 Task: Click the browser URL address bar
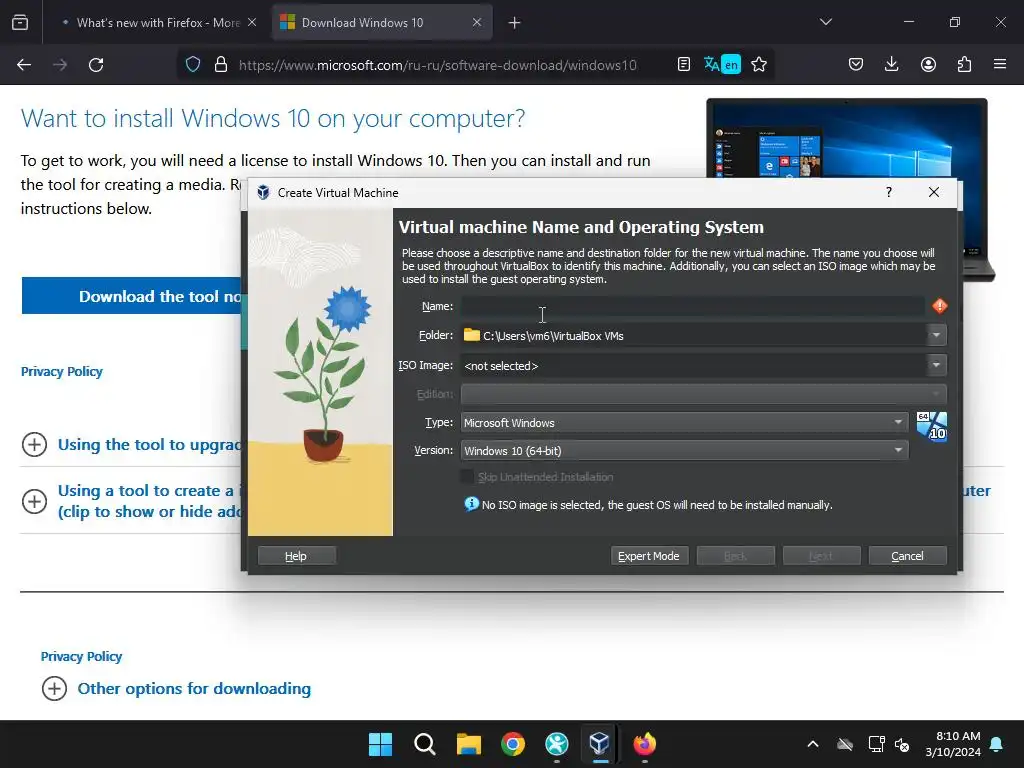pos(438,65)
